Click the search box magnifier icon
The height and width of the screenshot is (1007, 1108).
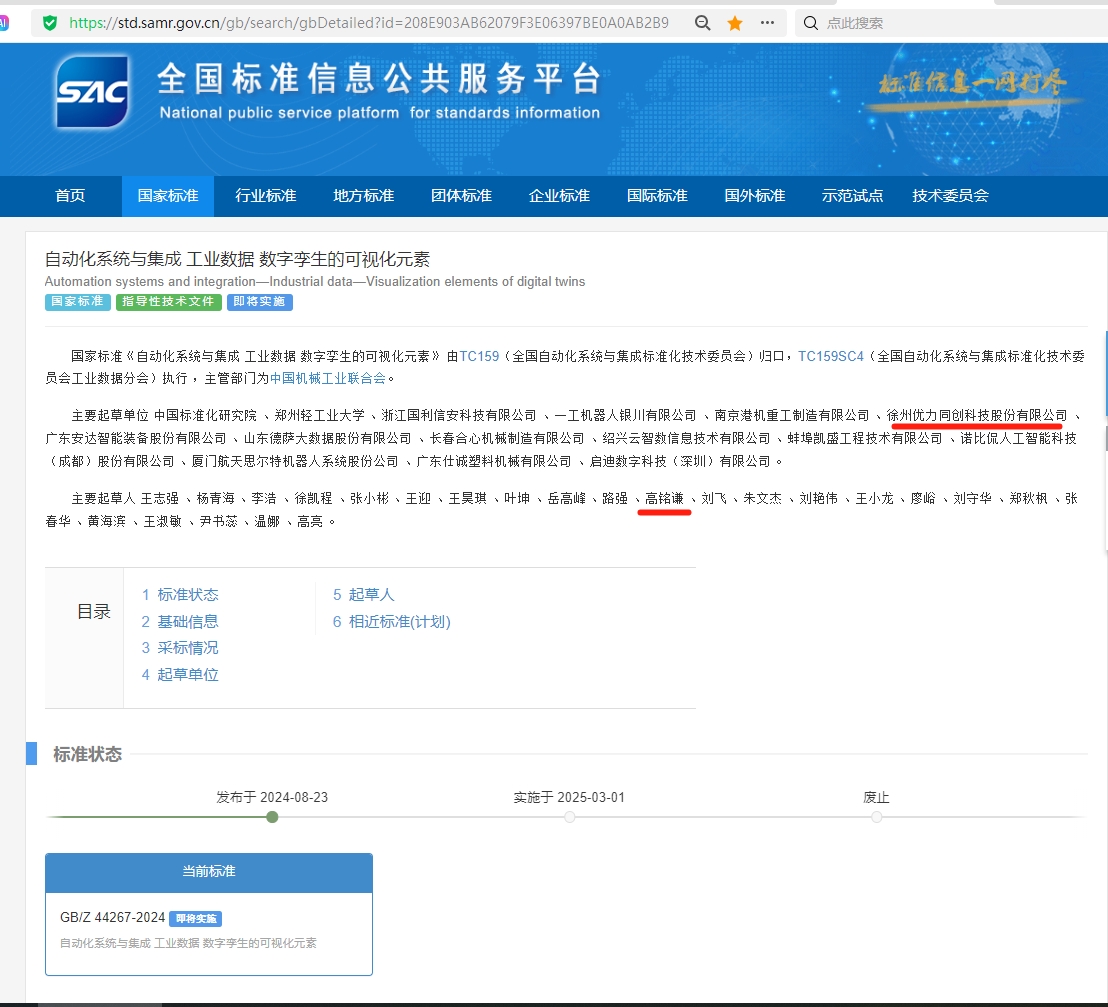[811, 23]
